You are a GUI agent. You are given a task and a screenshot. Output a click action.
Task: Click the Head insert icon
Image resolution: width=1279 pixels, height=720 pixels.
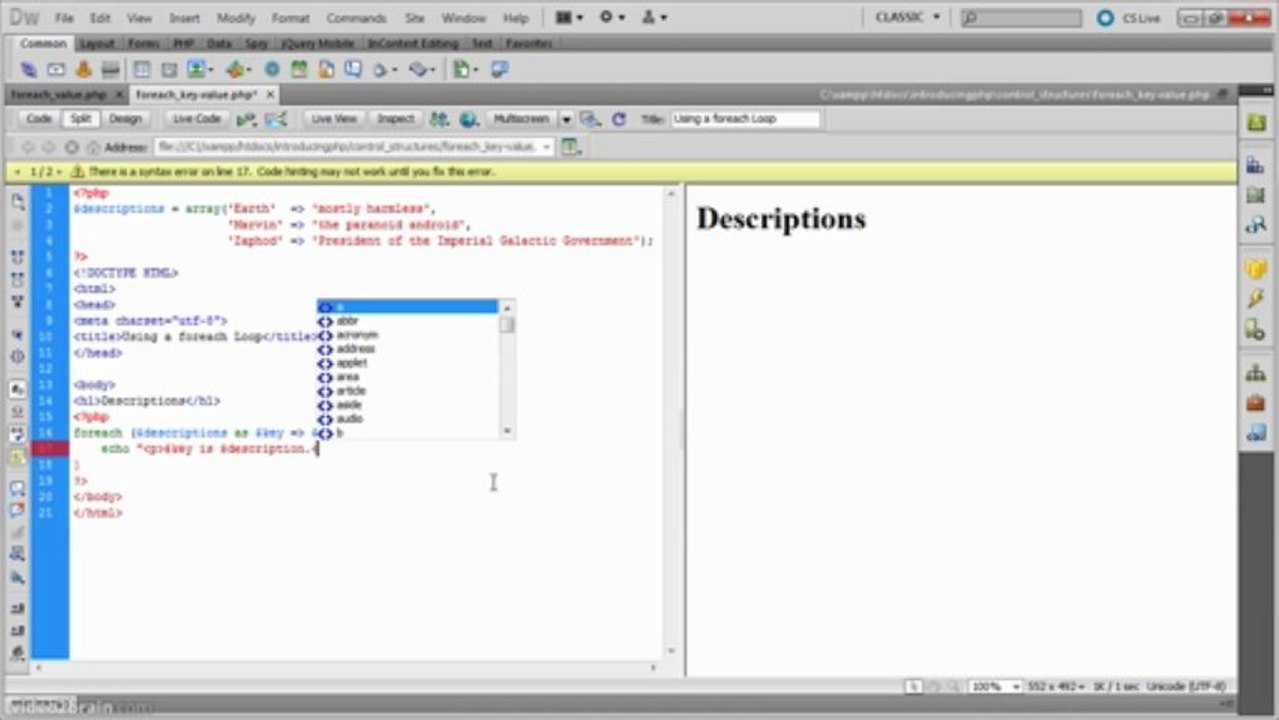(384, 69)
